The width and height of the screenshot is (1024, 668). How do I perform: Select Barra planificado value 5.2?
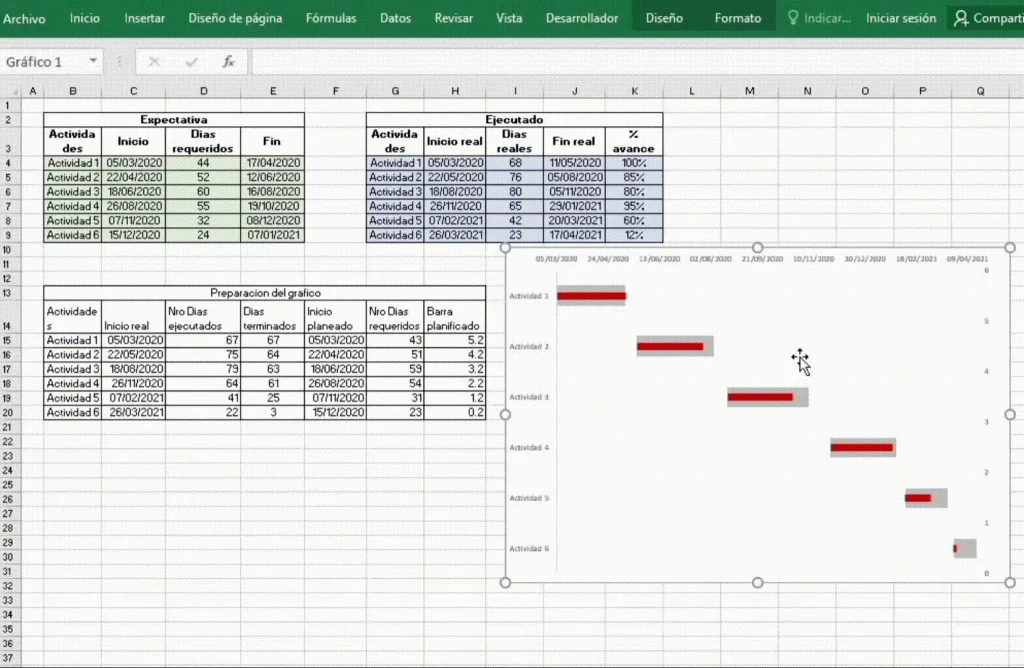[455, 340]
